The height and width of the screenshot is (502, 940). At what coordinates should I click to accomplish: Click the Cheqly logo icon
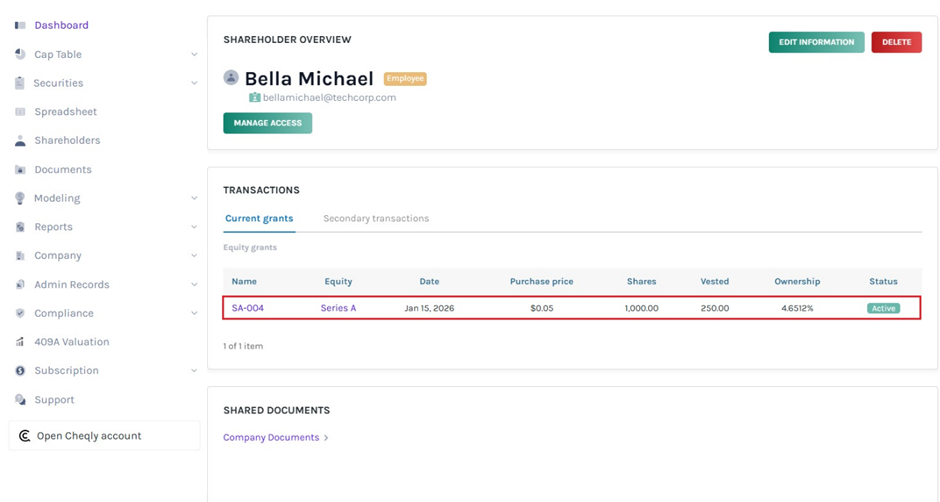coord(25,436)
